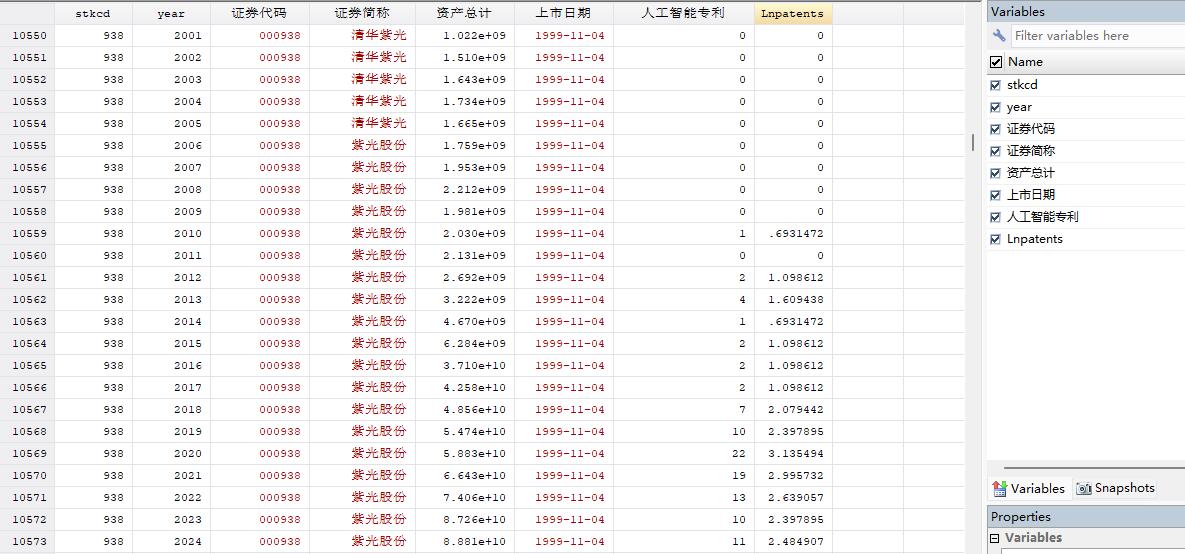This screenshot has width=1185, height=554.
Task: Click Lnpatents value 2.079442
Action: (x=798, y=410)
